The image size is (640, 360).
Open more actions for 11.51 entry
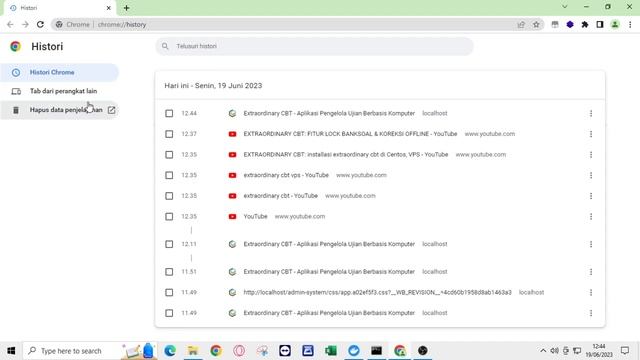coord(591,272)
